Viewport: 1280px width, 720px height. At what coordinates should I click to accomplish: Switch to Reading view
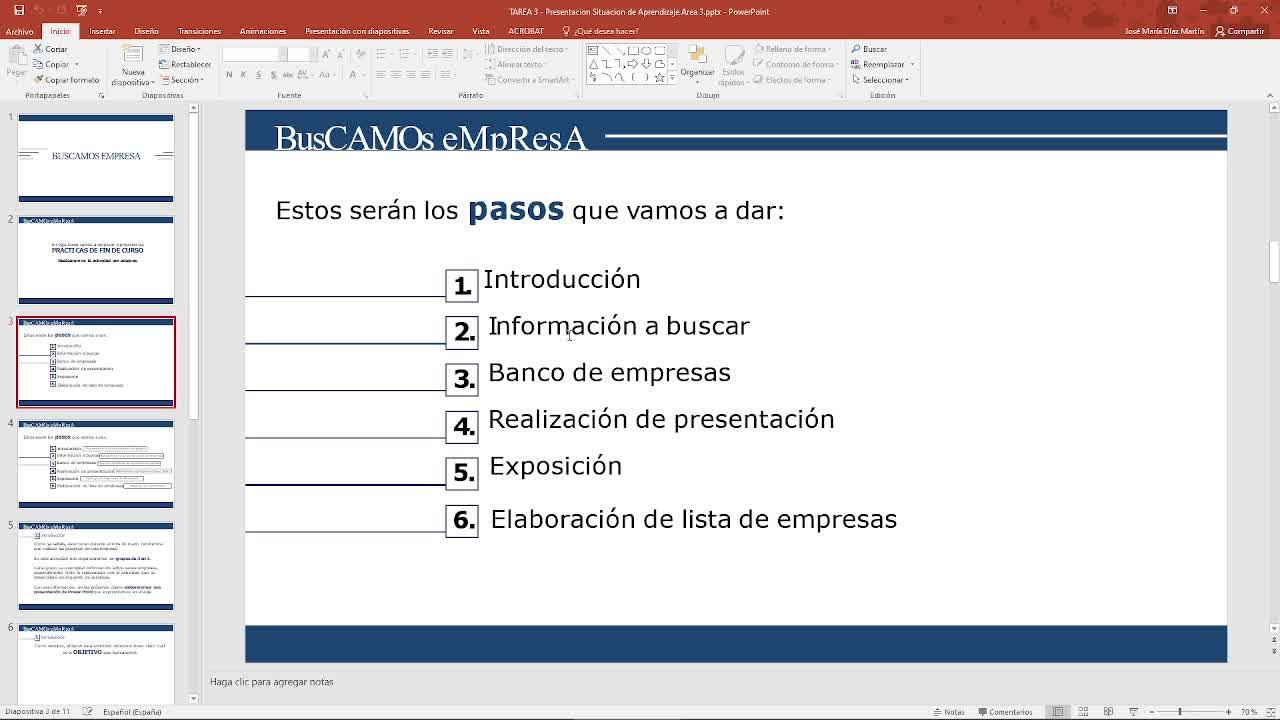(1108, 712)
